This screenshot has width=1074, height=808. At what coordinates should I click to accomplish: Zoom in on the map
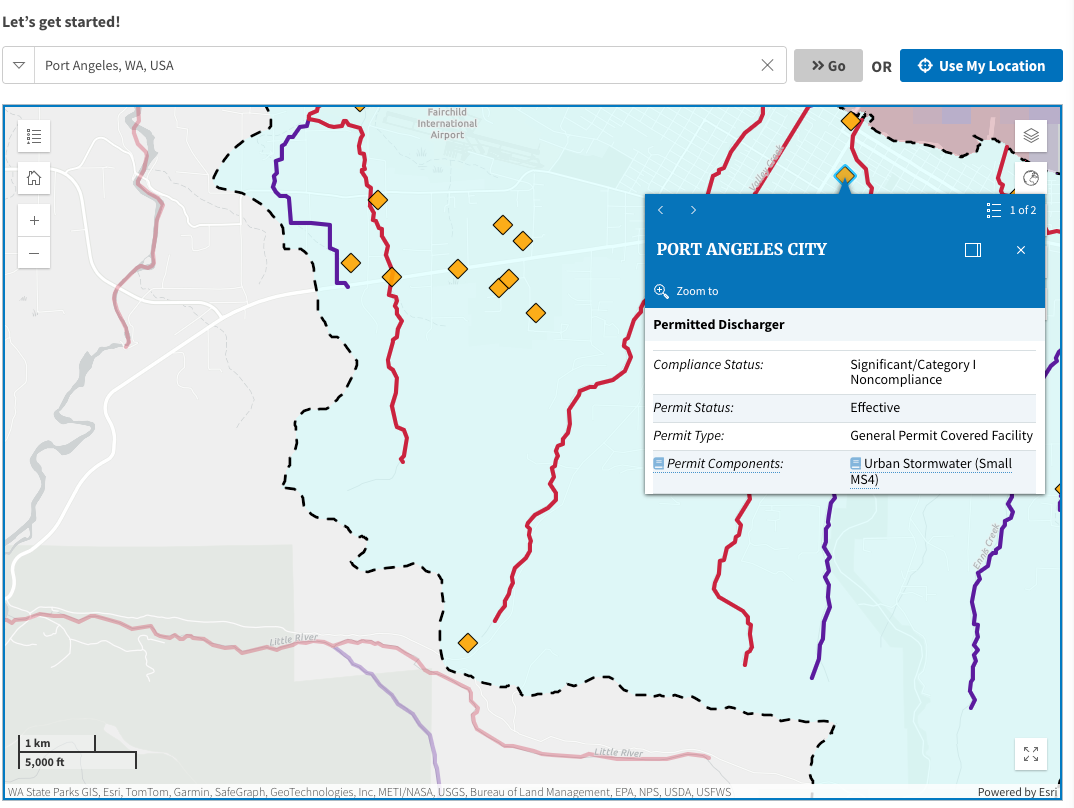(34, 221)
